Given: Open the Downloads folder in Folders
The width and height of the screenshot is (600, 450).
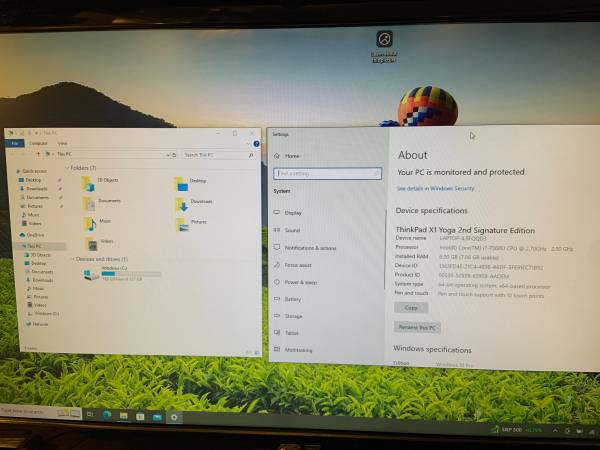Looking at the screenshot, I should click(194, 204).
